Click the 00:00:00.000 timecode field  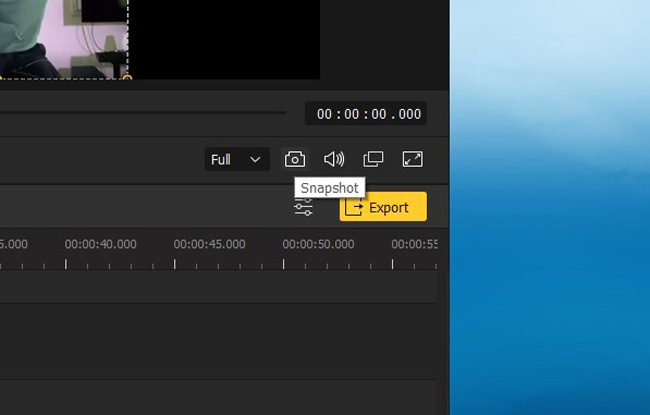366,114
